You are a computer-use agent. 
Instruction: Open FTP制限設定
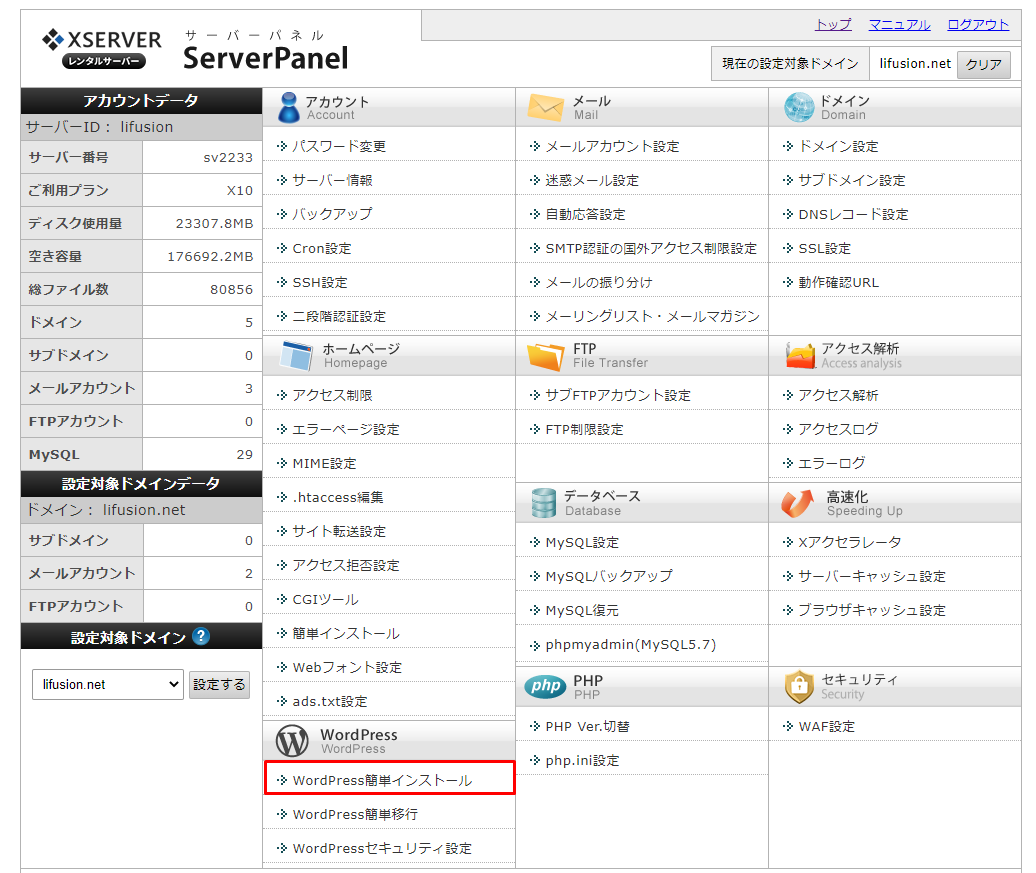click(584, 430)
